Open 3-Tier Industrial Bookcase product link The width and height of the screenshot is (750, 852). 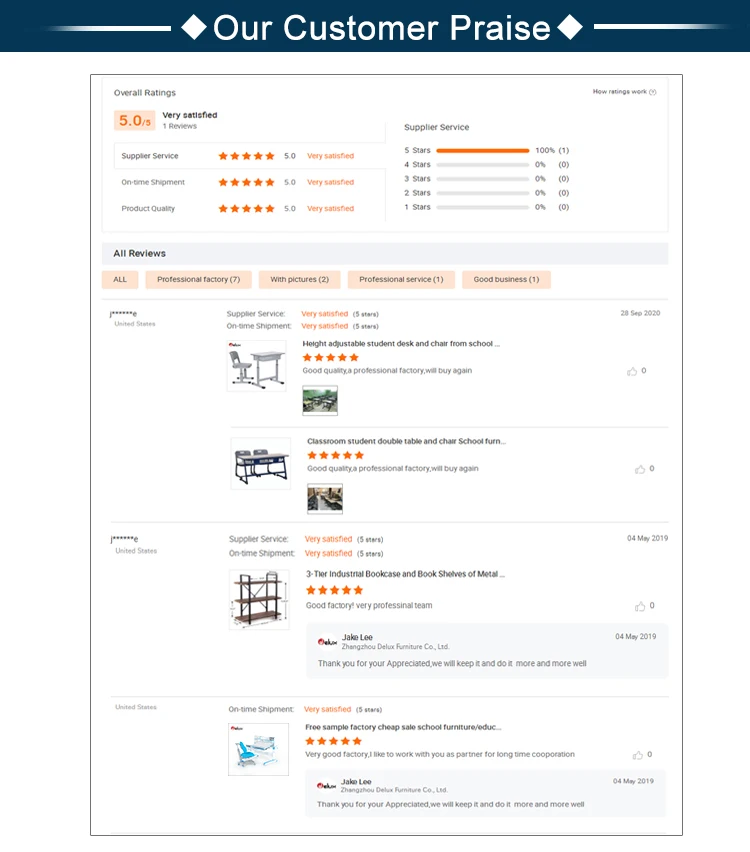tap(405, 574)
